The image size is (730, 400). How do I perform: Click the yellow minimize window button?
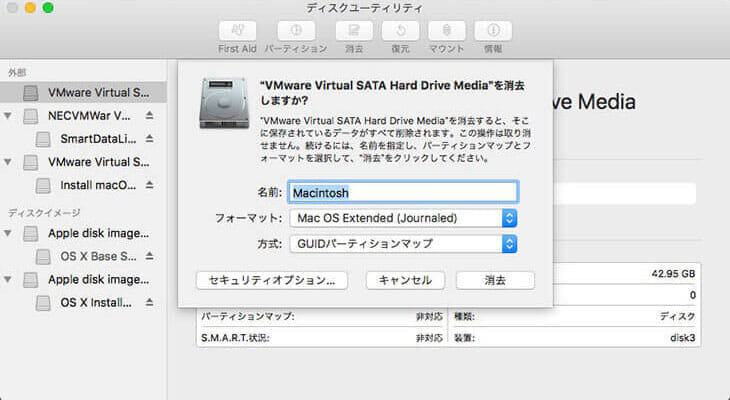(30, 8)
